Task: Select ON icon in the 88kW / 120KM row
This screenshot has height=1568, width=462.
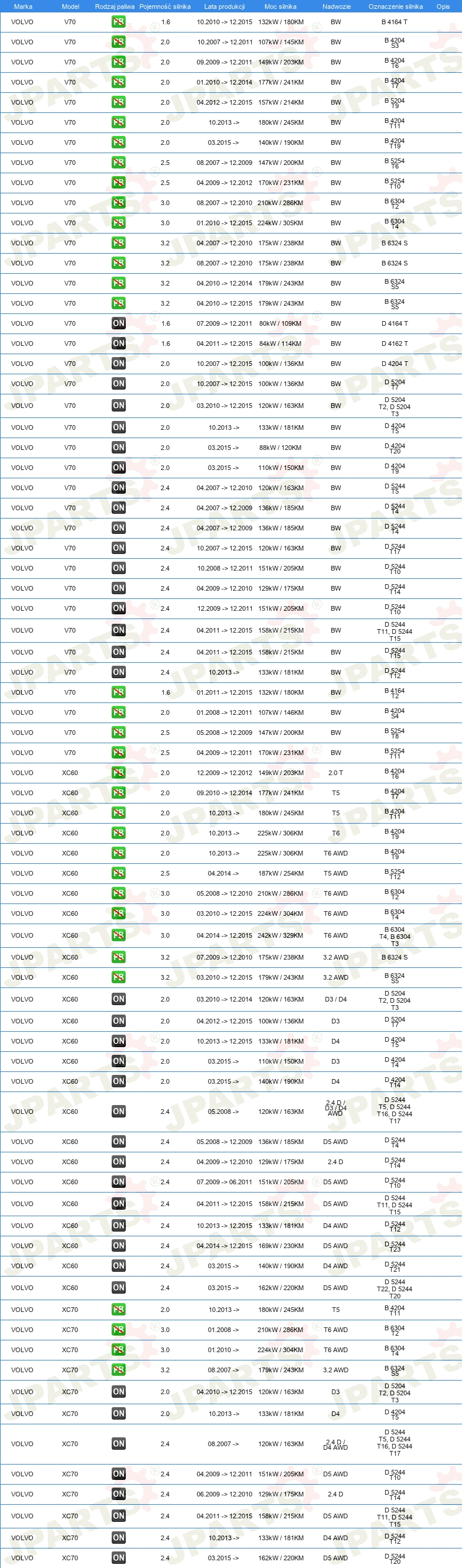Action: (119, 448)
